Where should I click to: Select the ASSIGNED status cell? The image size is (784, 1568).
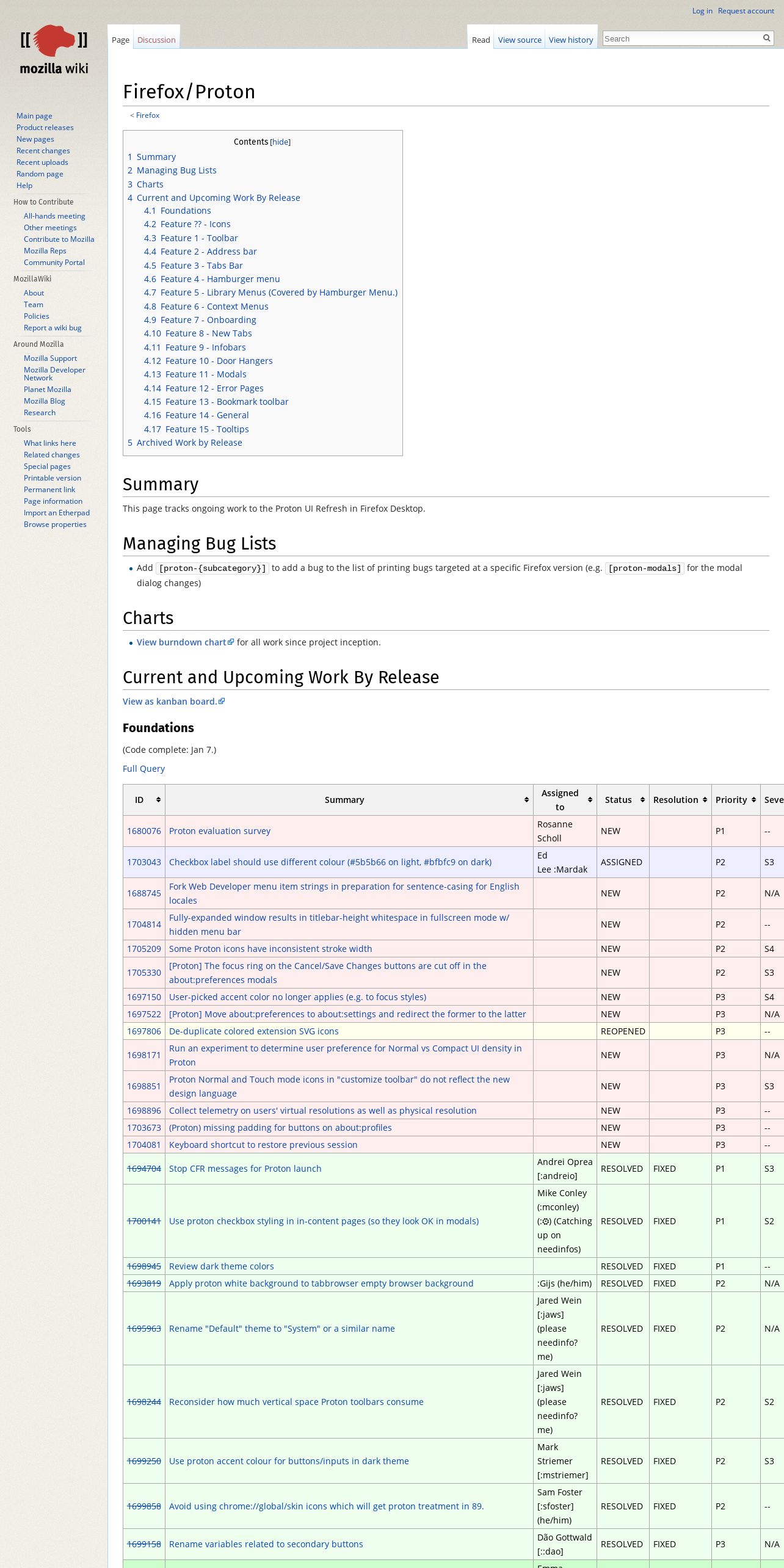(x=623, y=862)
